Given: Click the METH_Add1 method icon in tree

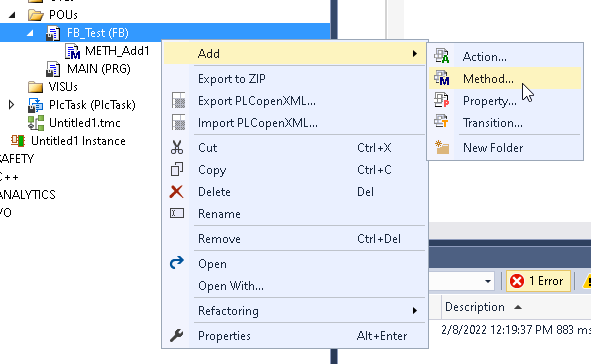Looking at the screenshot, I should click(x=72, y=51).
